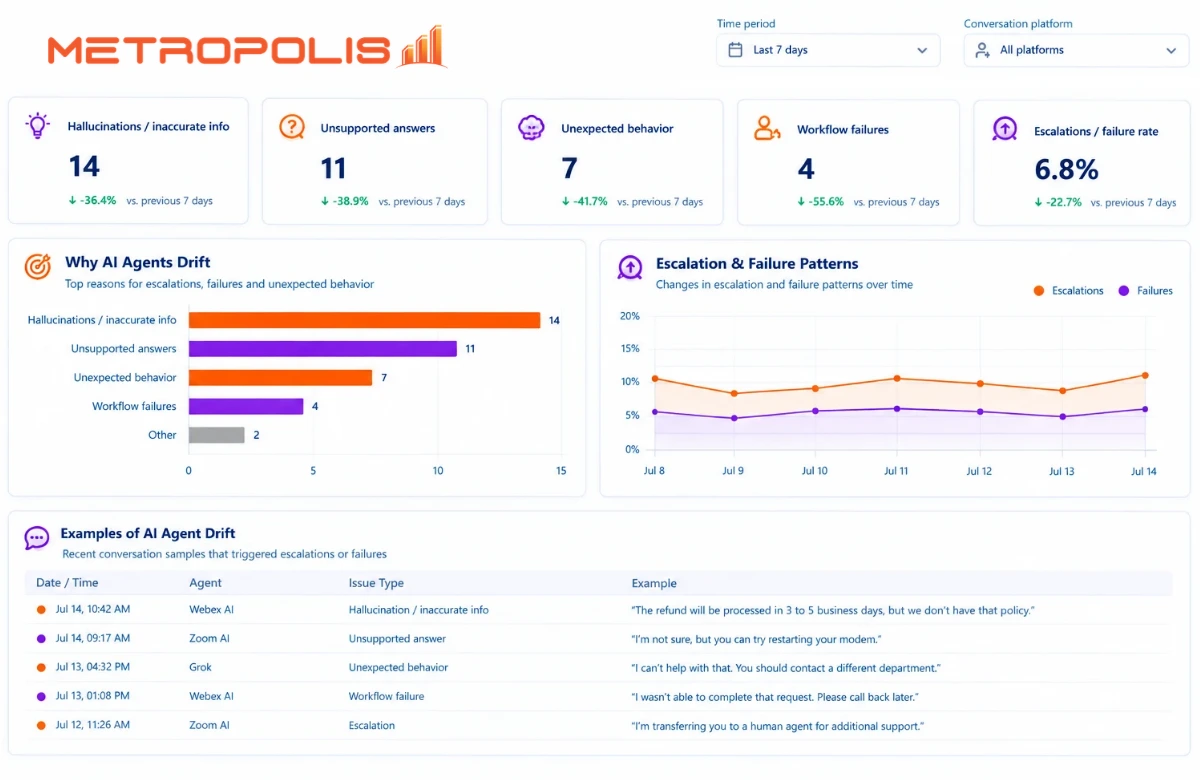
Task: Click the lightbulb Hallucinations card icon
Action: pos(38,125)
